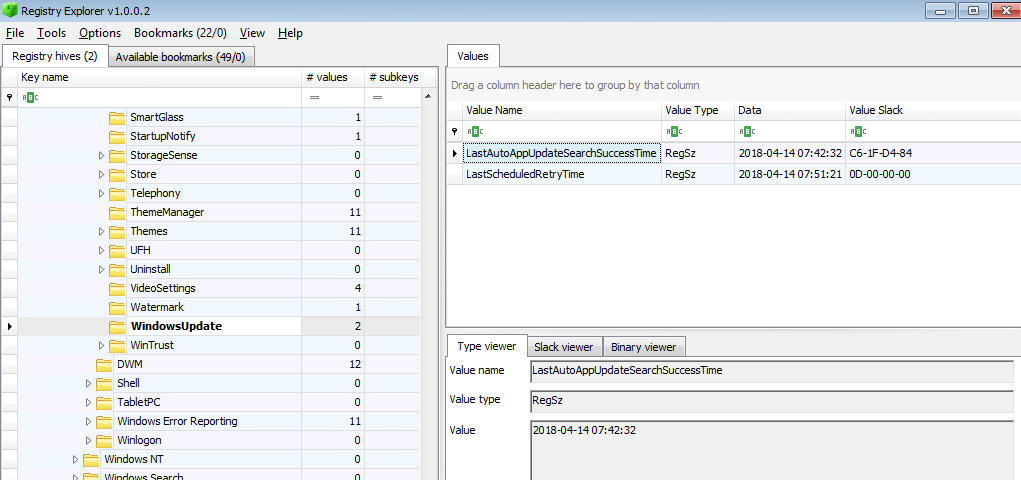Expand the StorageSense key
1021x480 pixels.
click(101, 156)
